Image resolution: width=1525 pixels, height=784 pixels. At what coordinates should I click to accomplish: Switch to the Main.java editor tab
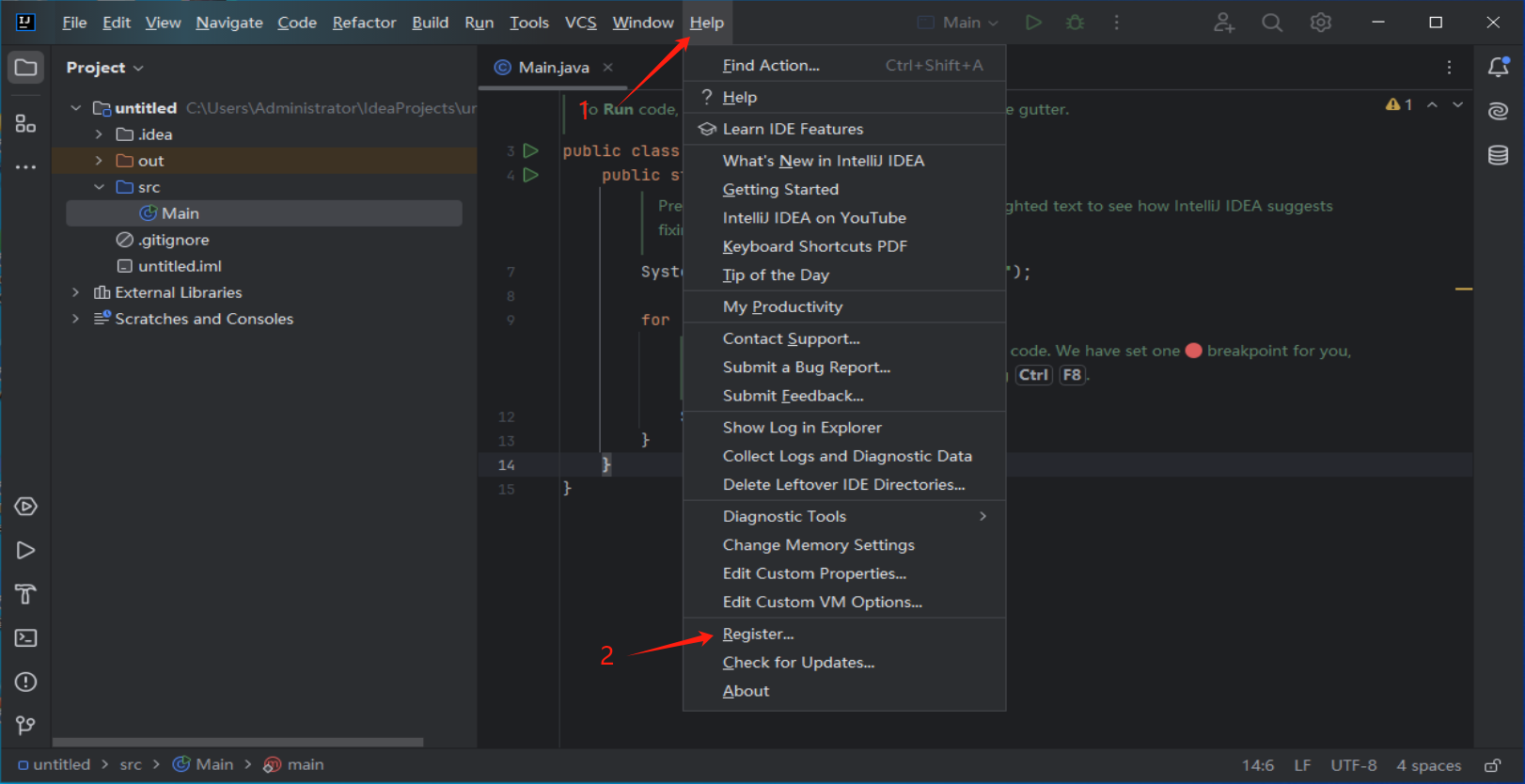point(553,67)
